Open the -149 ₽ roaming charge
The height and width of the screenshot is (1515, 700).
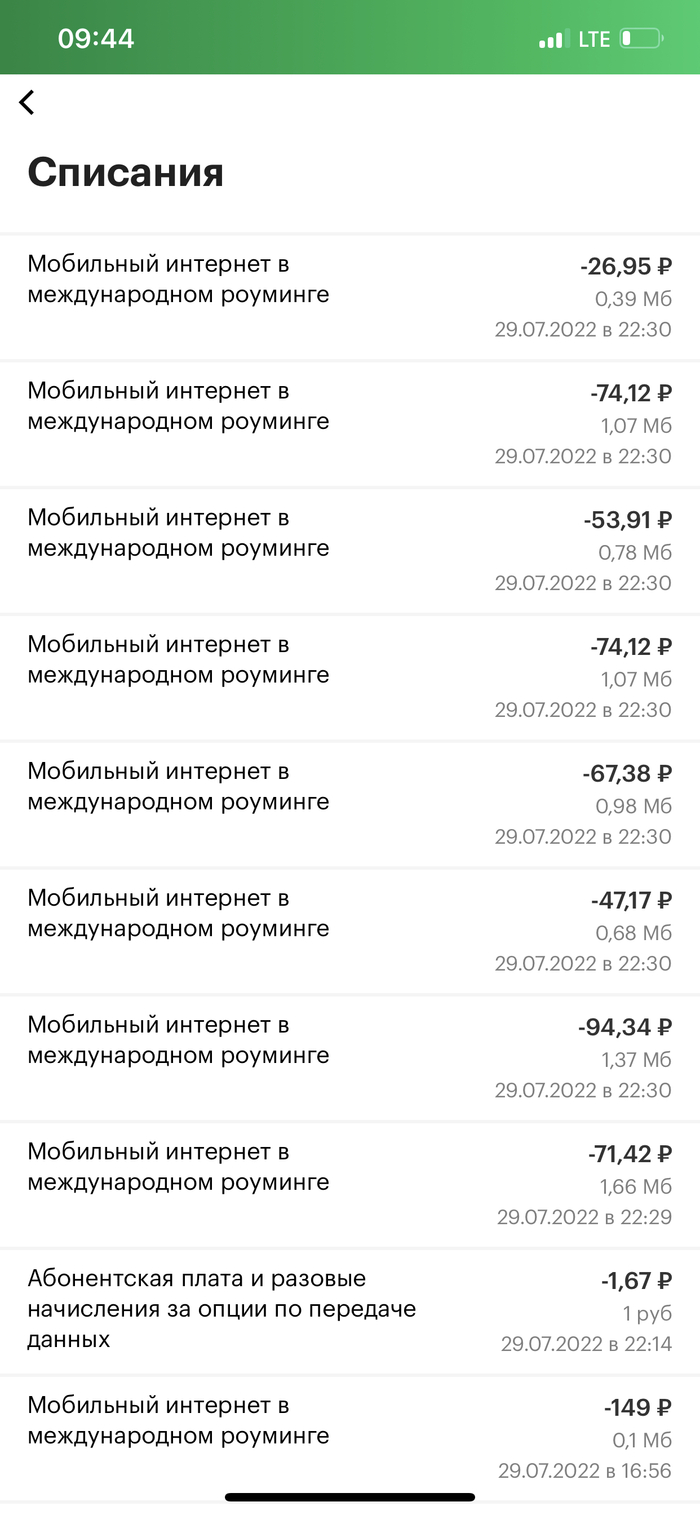[350, 1438]
